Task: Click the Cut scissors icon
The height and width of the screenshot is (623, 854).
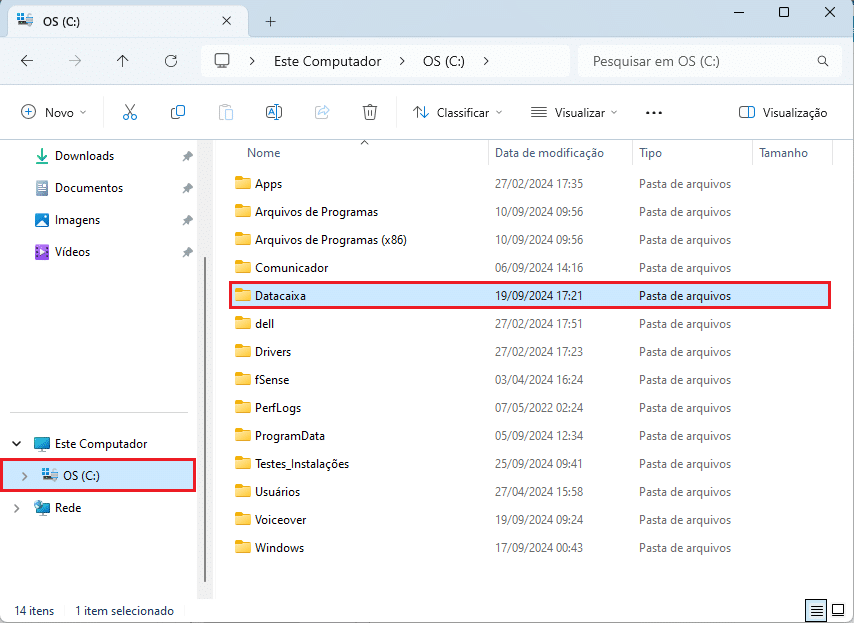Action: point(130,113)
